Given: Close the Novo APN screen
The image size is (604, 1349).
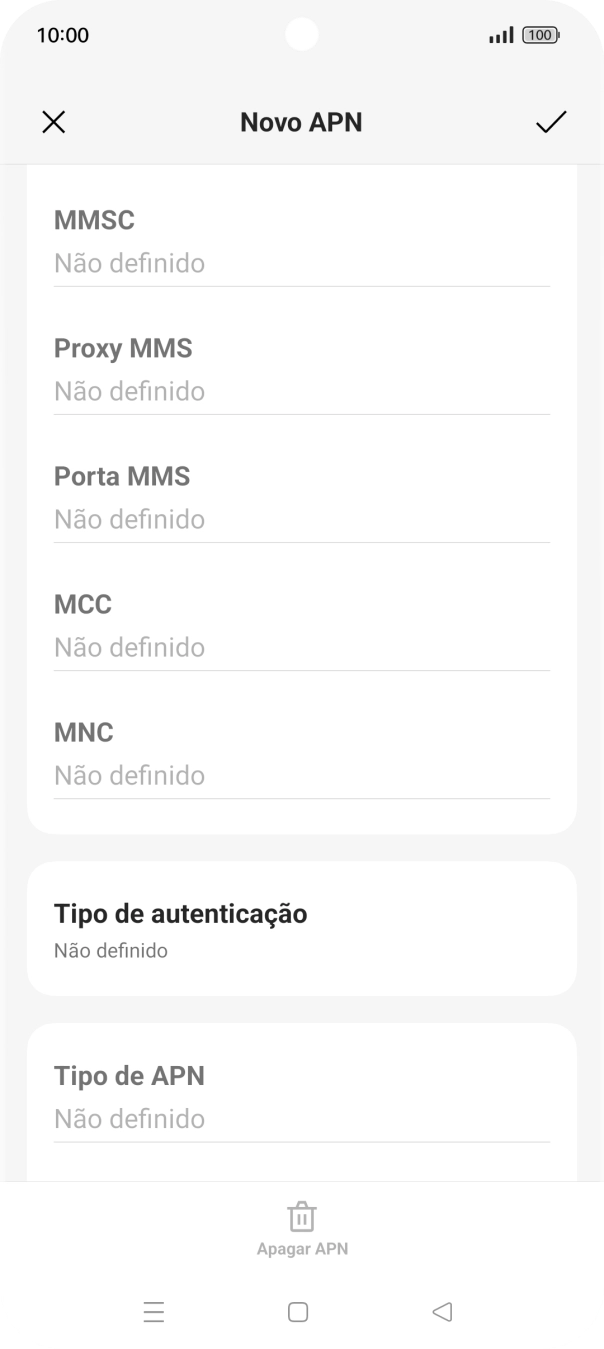Looking at the screenshot, I should 53,122.
